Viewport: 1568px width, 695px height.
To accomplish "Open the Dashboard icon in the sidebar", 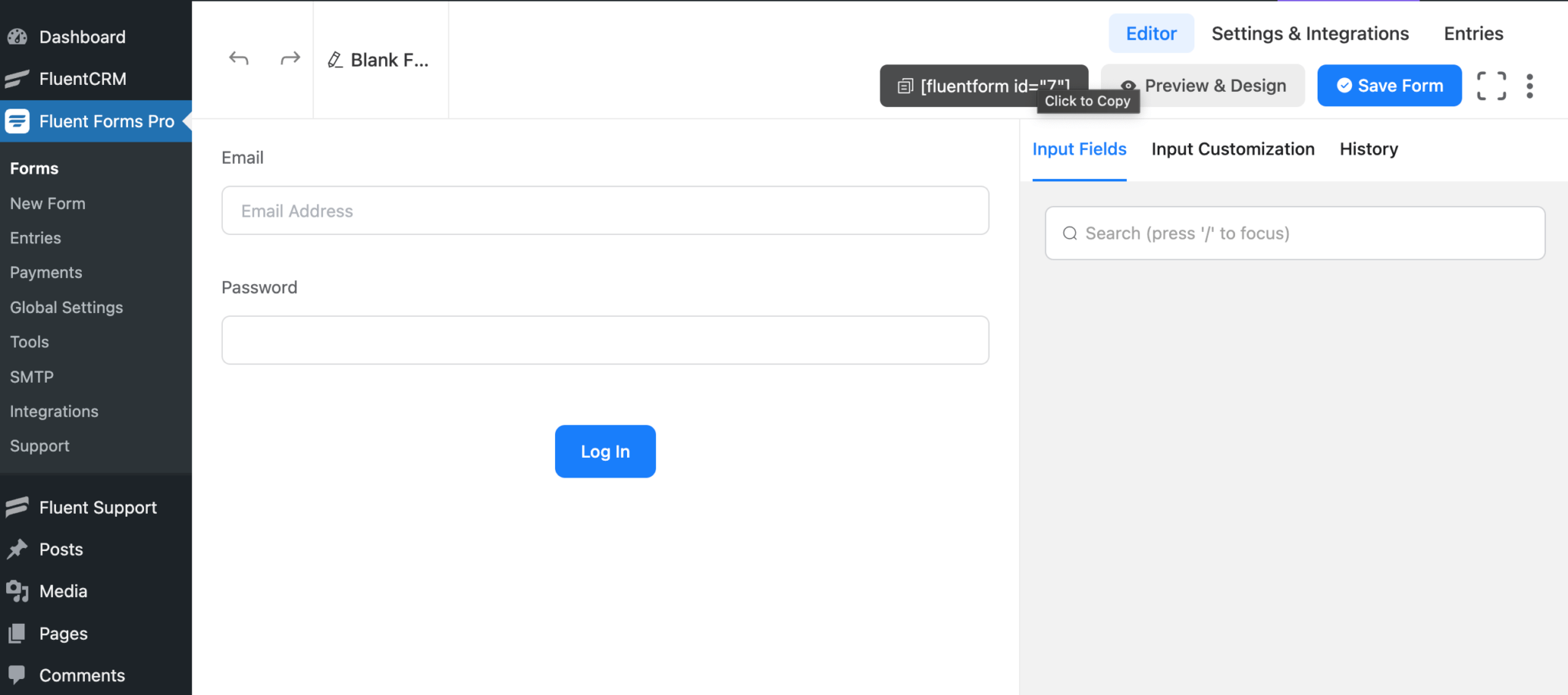I will (x=16, y=36).
